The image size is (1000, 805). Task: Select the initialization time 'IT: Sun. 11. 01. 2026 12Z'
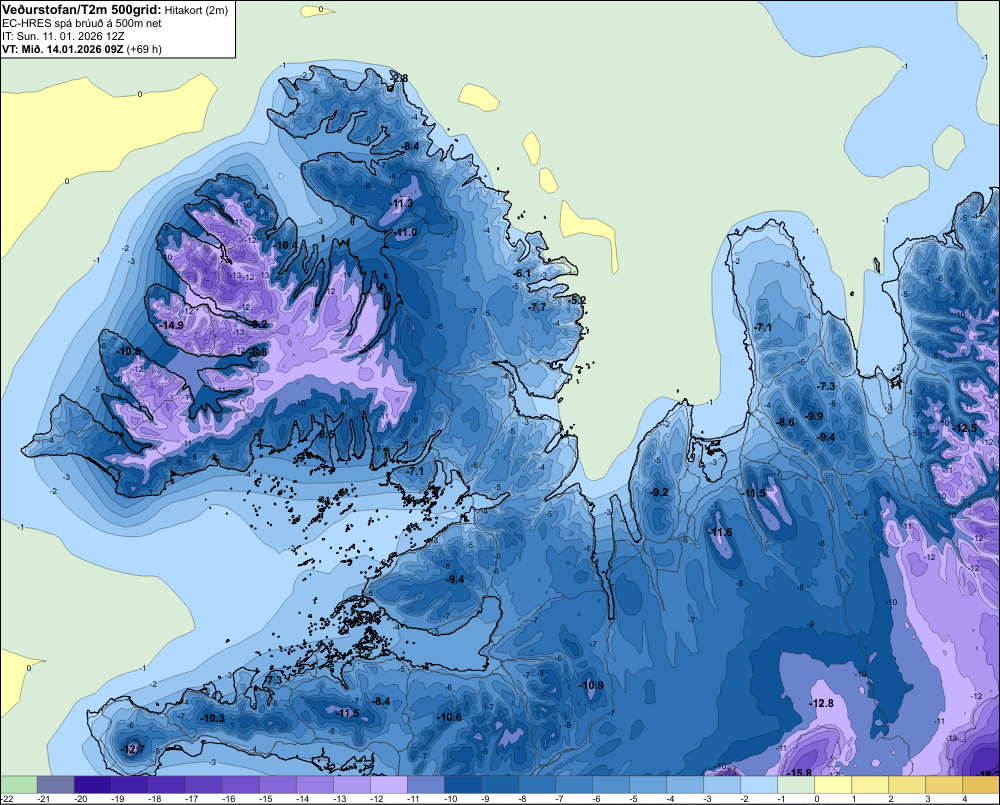click(63, 36)
